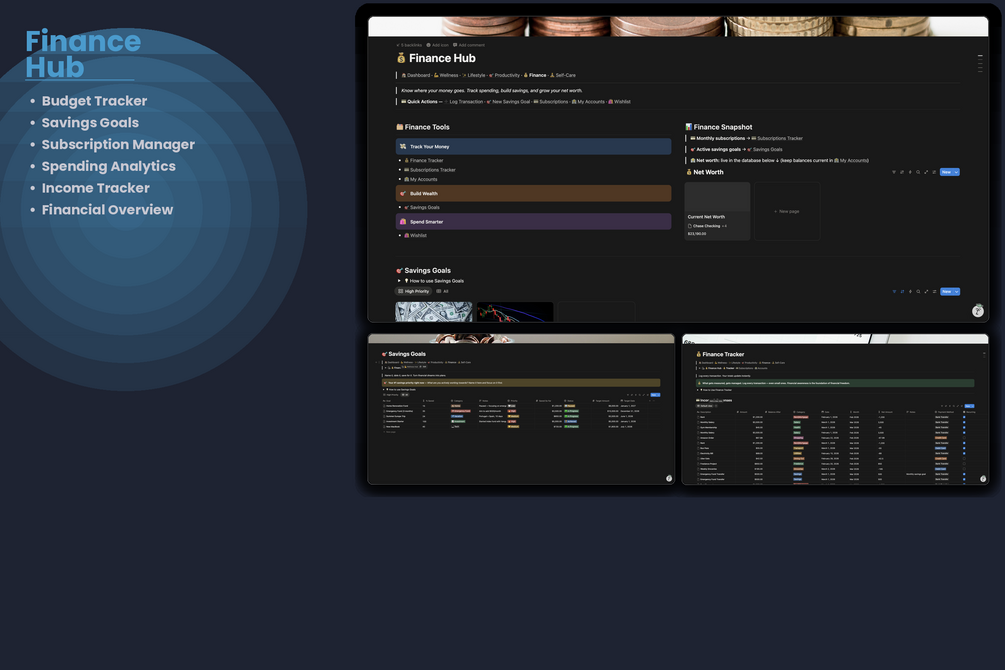Viewport: 1005px width, 670px height.
Task: Open the 5 backlinks indicator
Action: [x=409, y=46]
